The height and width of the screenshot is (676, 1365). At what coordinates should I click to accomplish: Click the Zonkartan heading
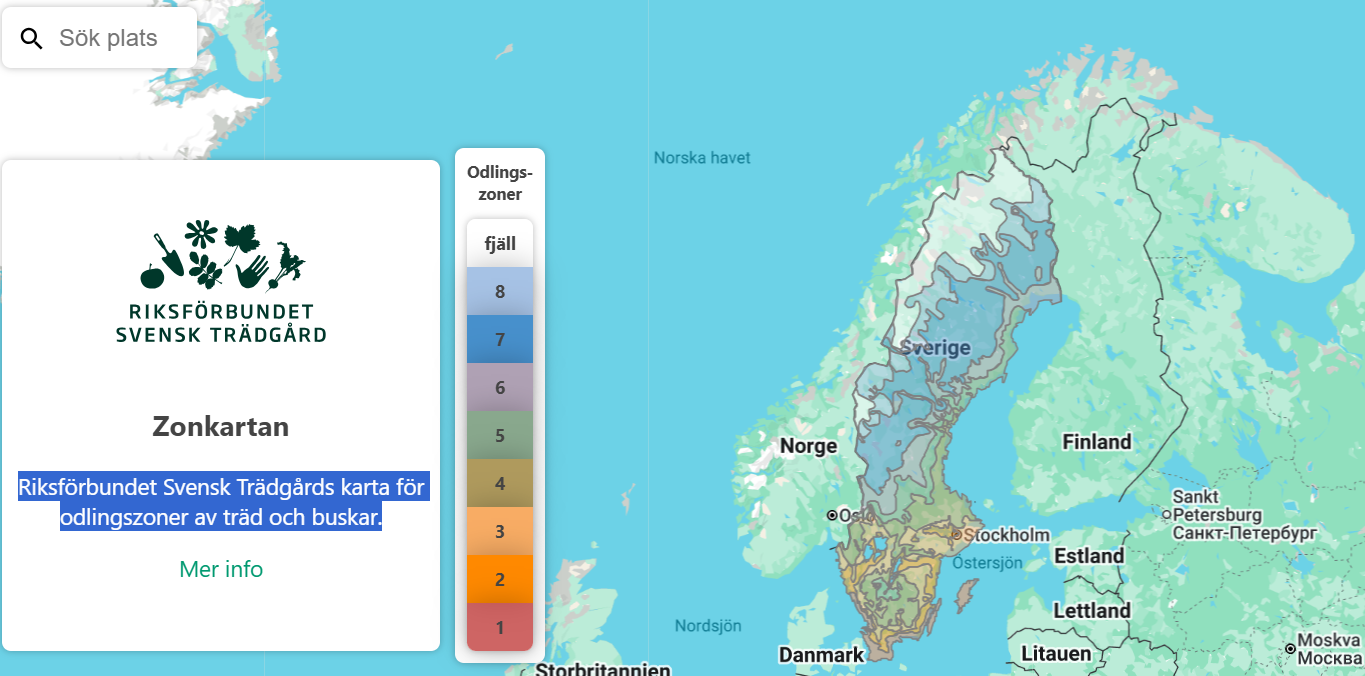tap(221, 426)
